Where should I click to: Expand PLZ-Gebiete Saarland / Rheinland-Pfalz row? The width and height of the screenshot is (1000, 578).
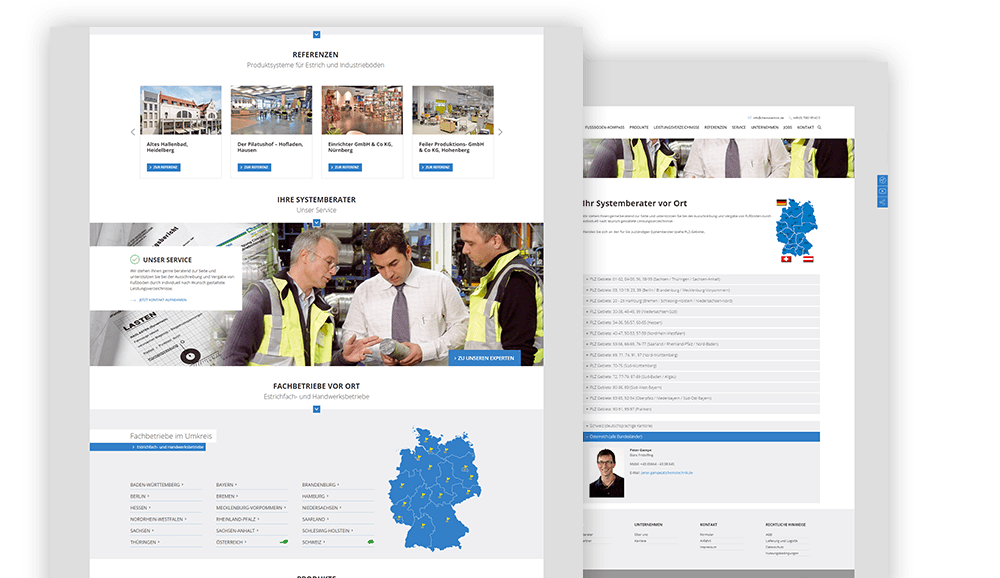point(702,345)
